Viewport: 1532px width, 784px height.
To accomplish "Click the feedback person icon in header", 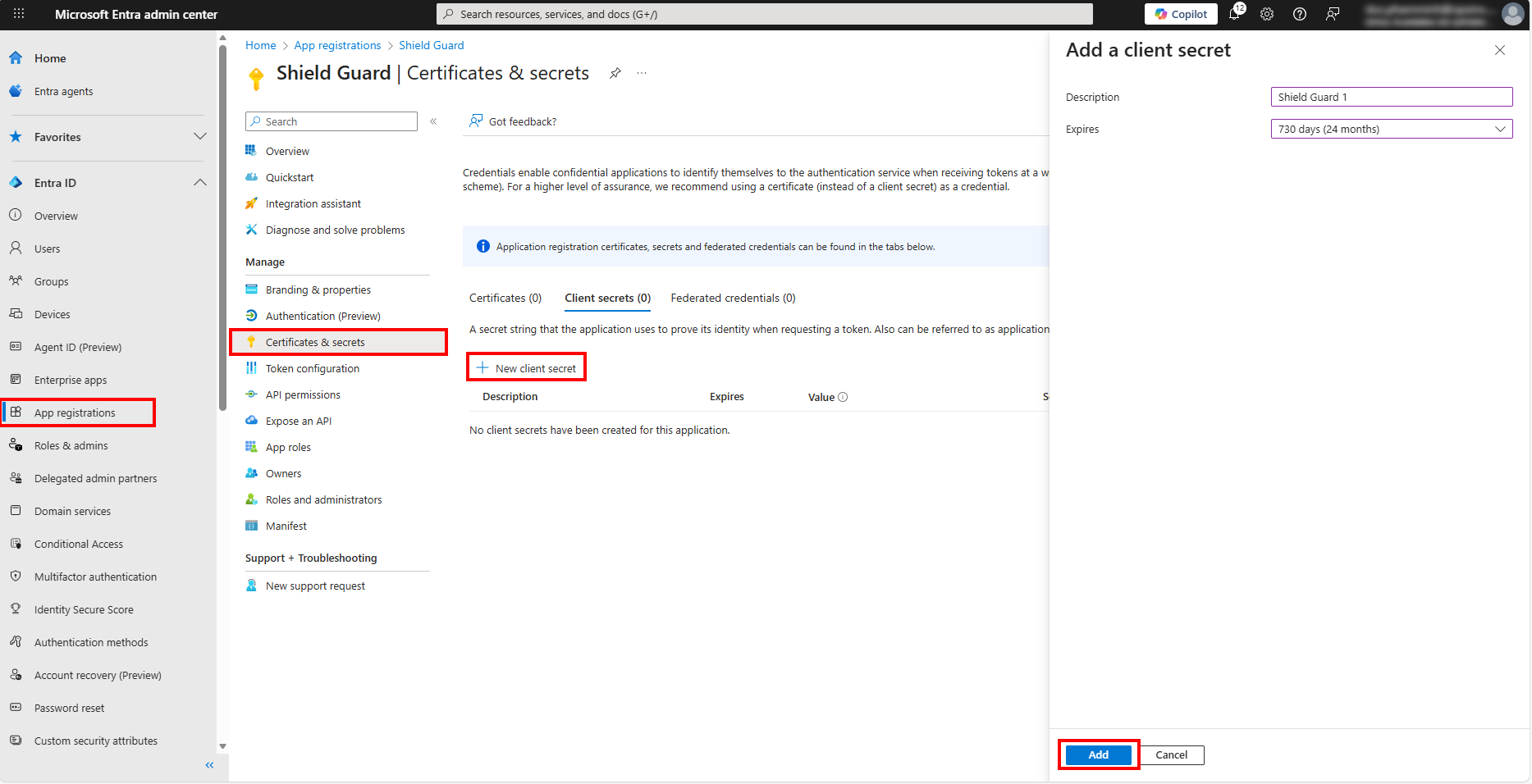I will pos(1333,14).
